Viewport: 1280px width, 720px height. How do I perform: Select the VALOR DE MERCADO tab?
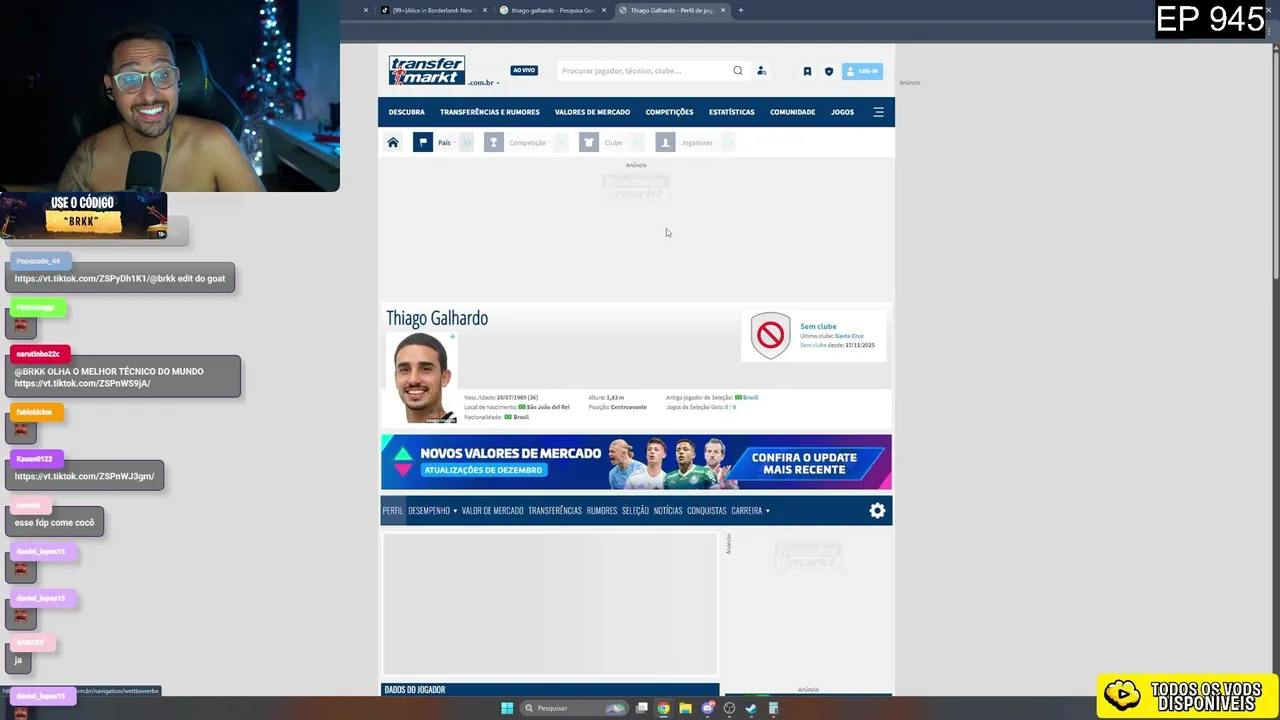(492, 511)
